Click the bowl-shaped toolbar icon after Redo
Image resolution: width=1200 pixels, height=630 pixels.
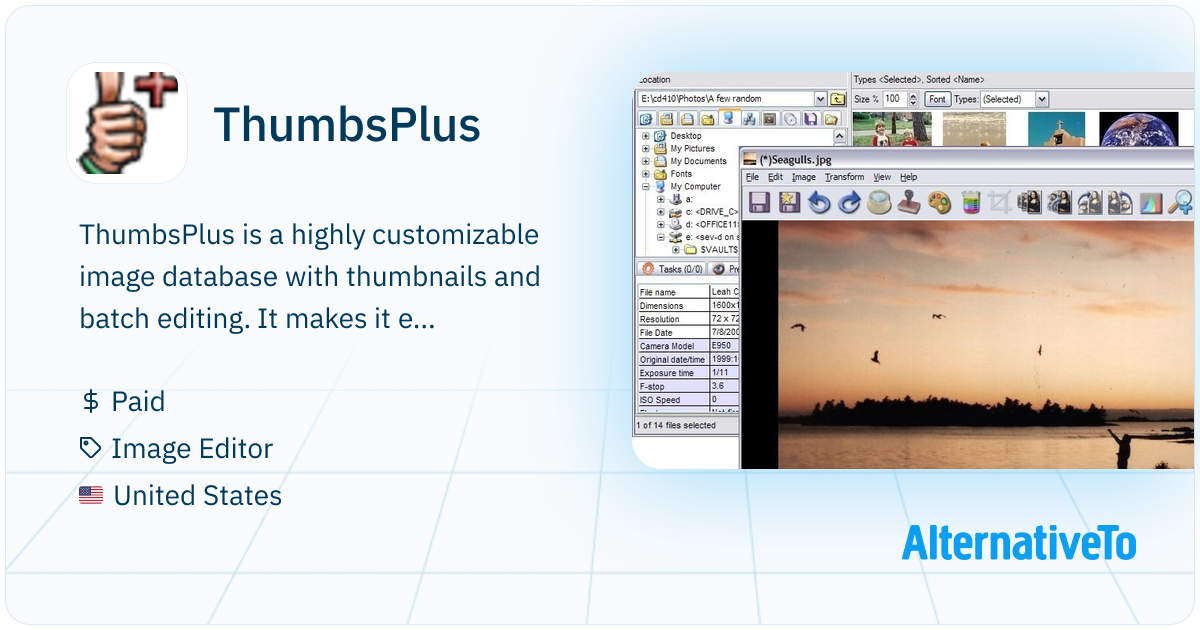click(879, 202)
